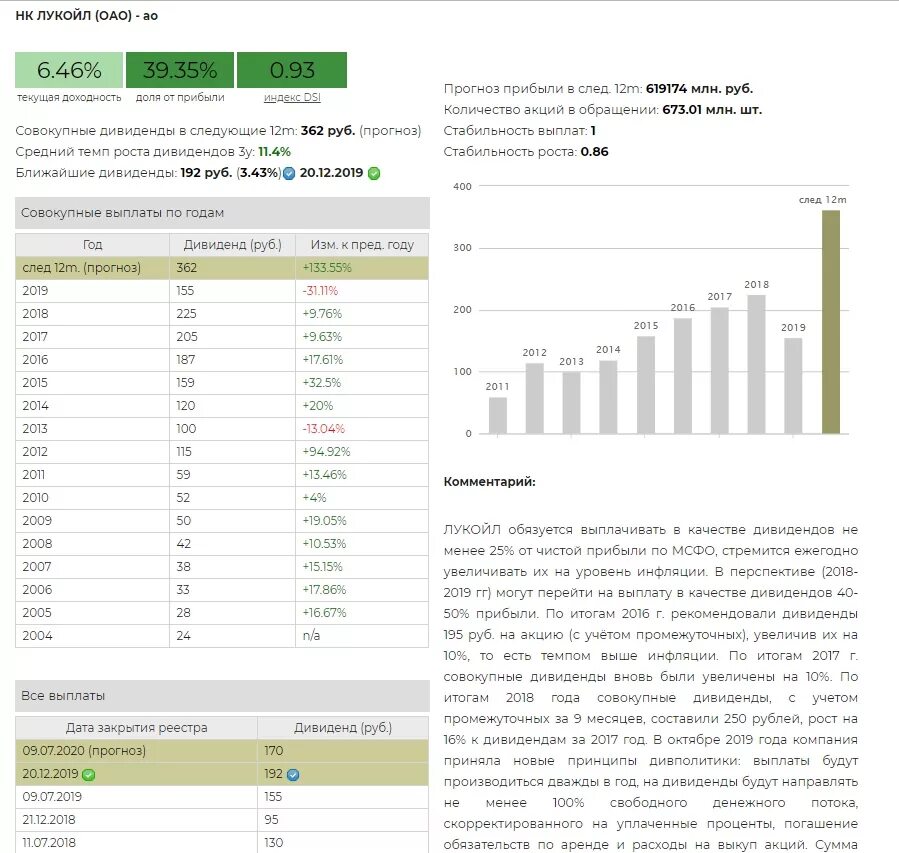The image size is (899, 853).
Task: Click the 6.46% current yield box
Action: [x=69, y=70]
